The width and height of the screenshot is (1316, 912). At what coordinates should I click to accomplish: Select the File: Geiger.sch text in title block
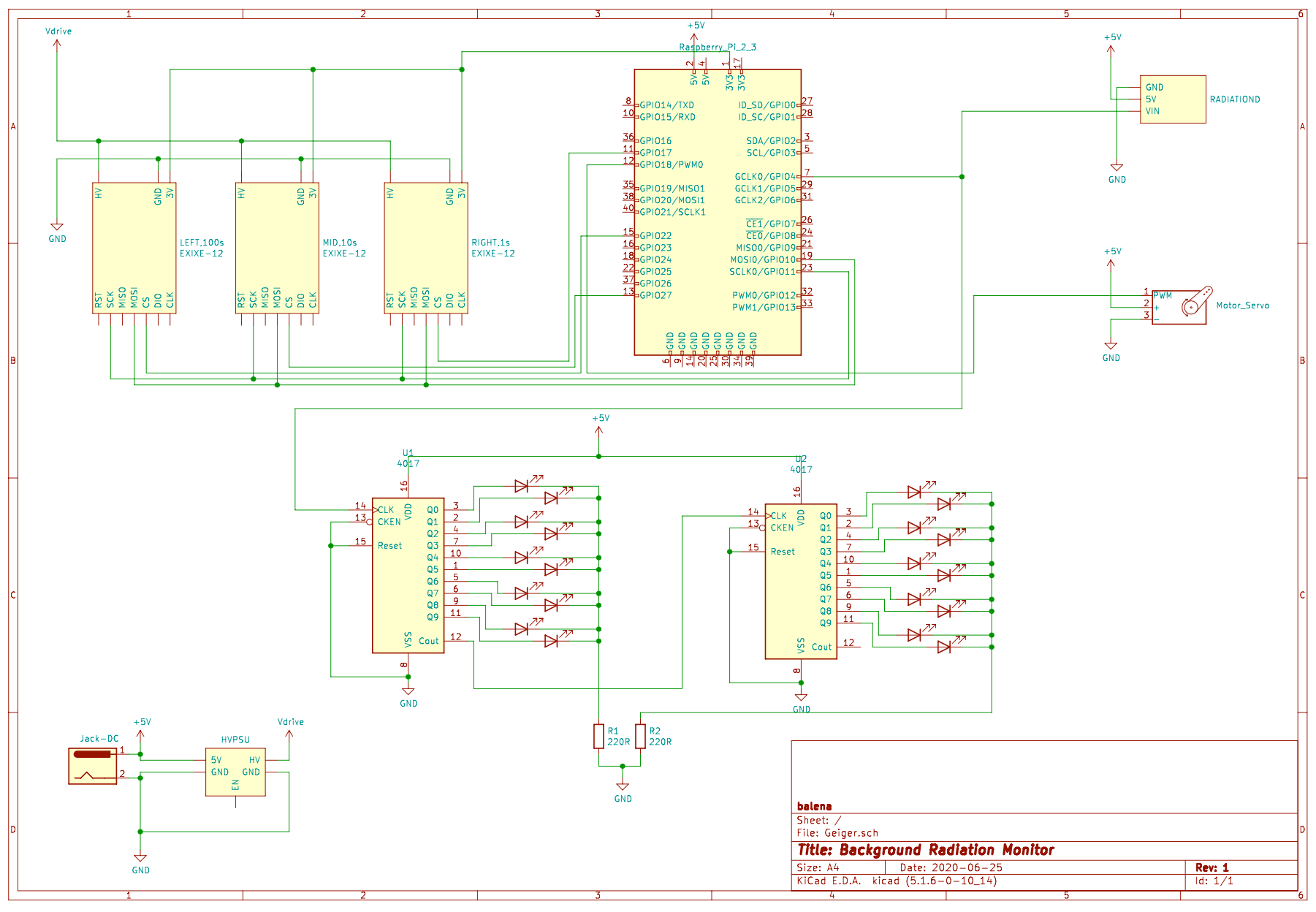[837, 833]
